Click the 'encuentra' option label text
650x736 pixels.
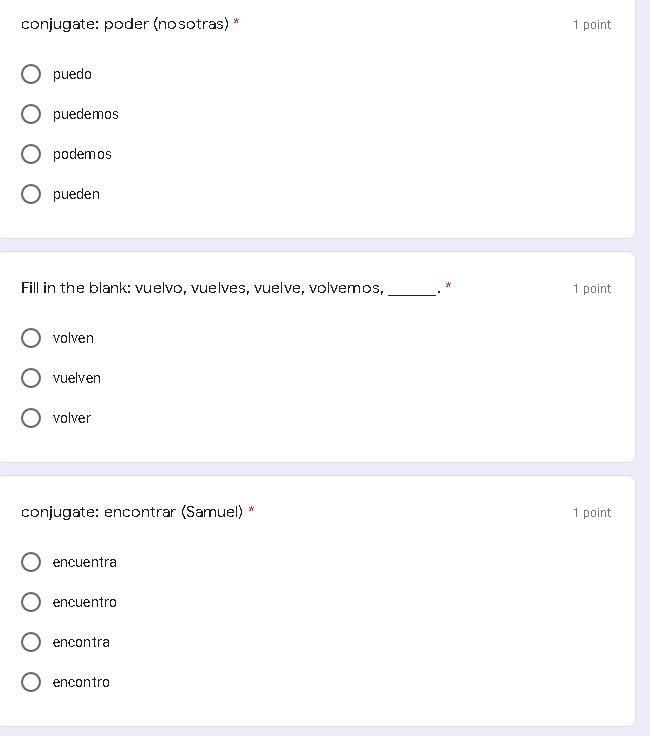coord(85,562)
